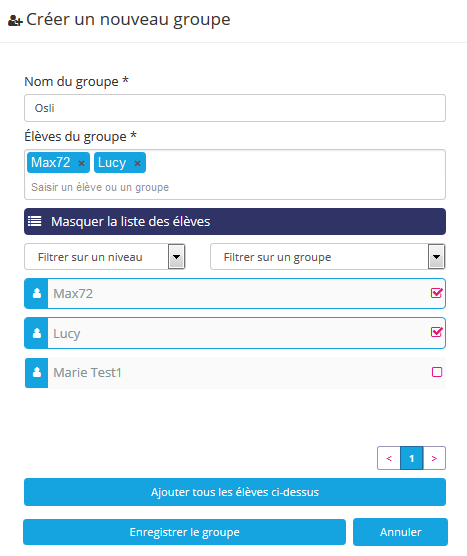
Task: Check the Marie Test1 checkbox
Action: point(437,372)
